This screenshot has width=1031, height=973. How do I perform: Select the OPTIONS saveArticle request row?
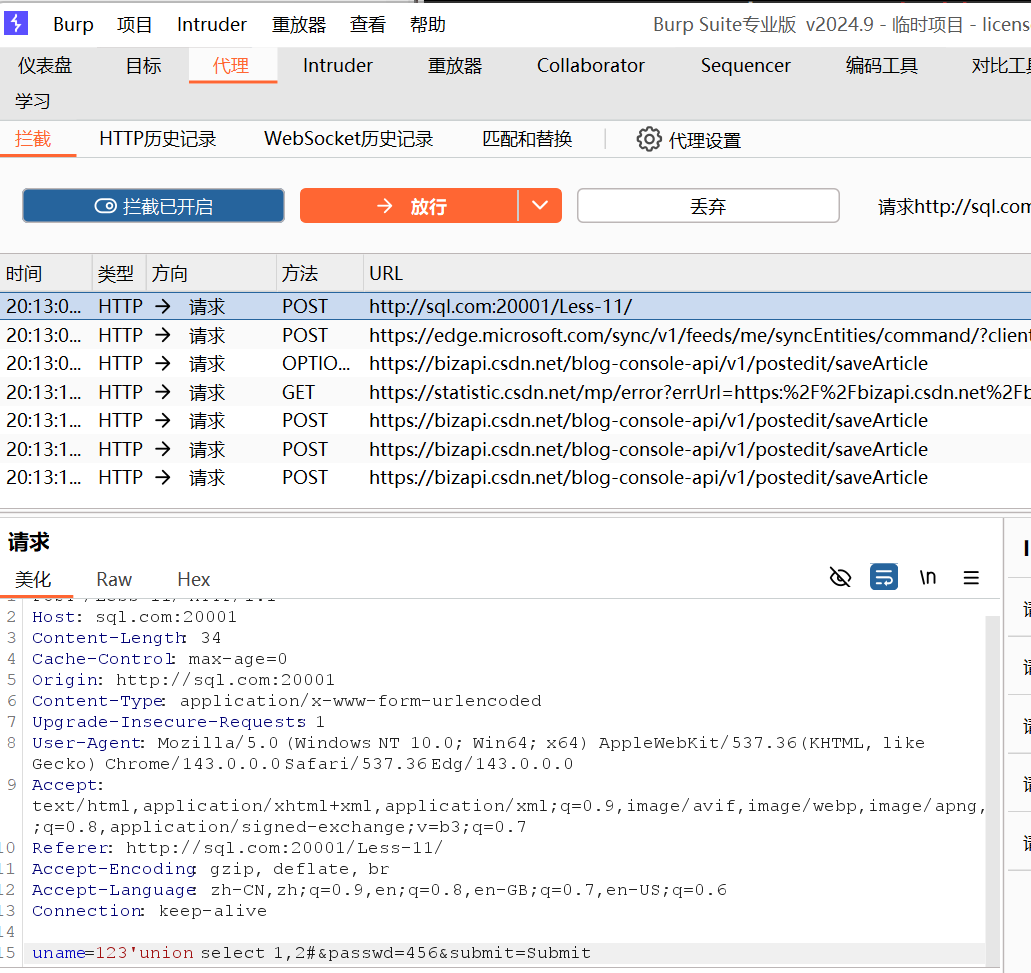(x=516, y=364)
